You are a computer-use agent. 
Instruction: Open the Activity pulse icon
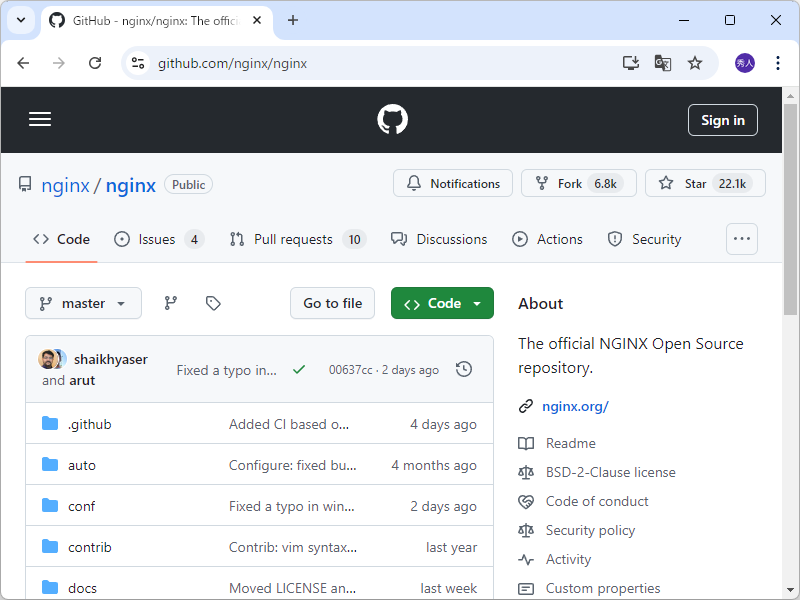pos(526,559)
